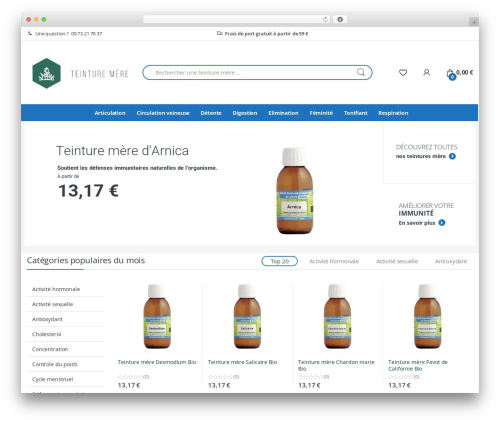Image resolution: width=500 pixels, height=423 pixels.
Task: Open Teinture mère Desmodium Bio product link
Action: [157, 362]
